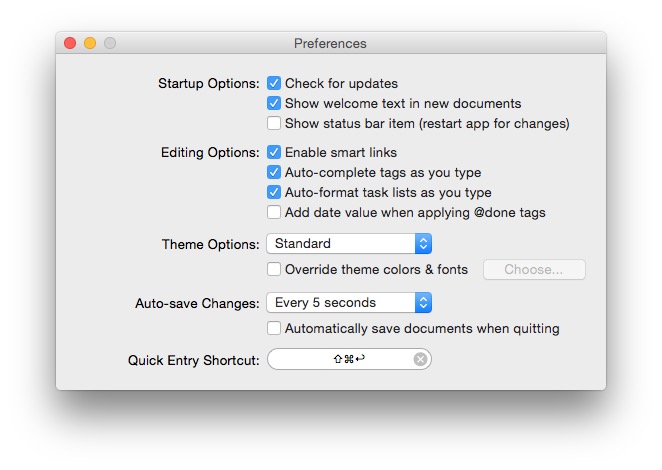The image size is (662, 470).
Task: Enable Show status bar item option
Action: [274, 124]
